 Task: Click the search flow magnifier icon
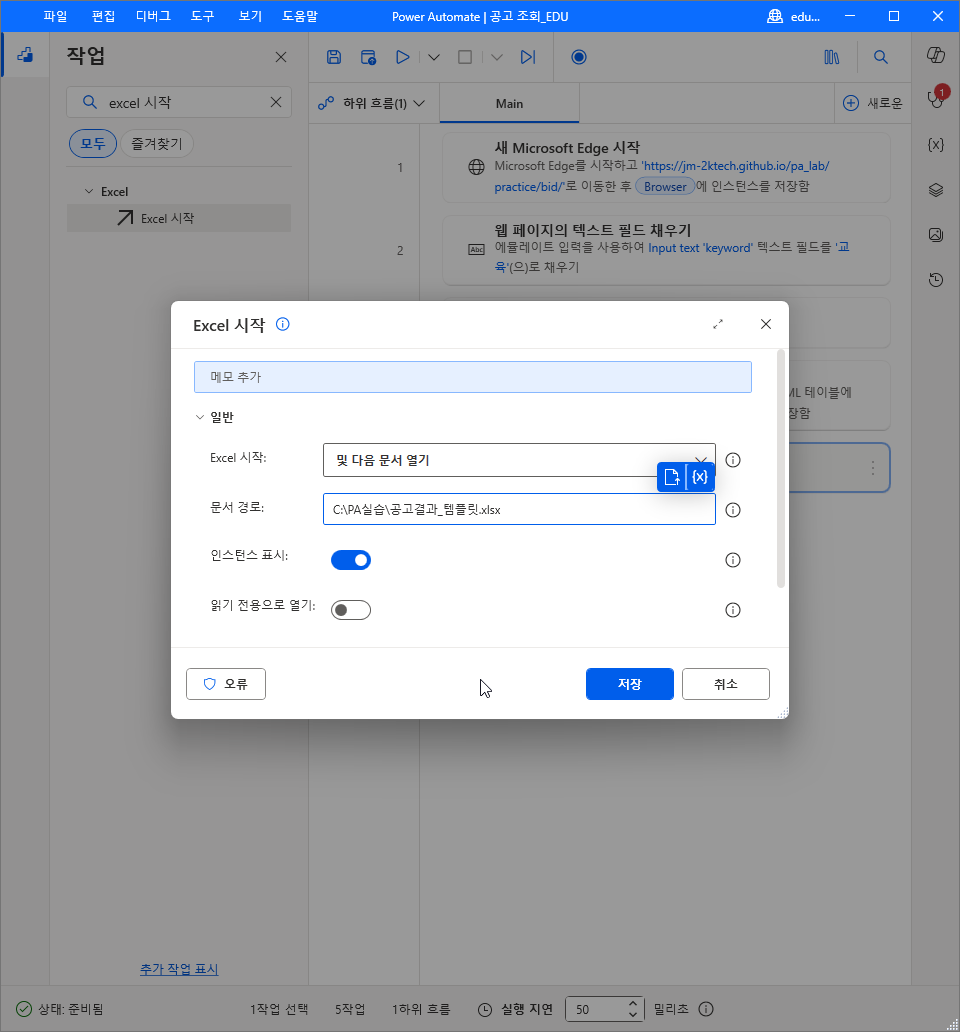coord(880,57)
